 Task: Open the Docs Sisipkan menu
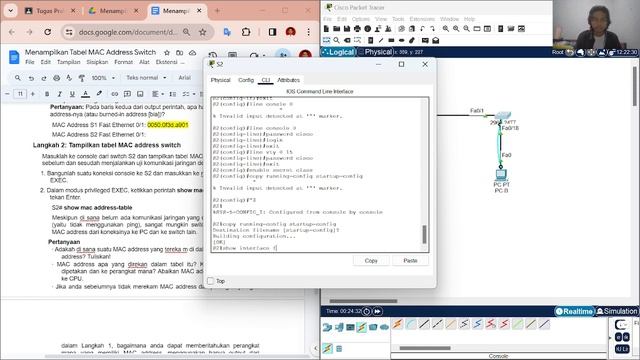click(x=97, y=62)
